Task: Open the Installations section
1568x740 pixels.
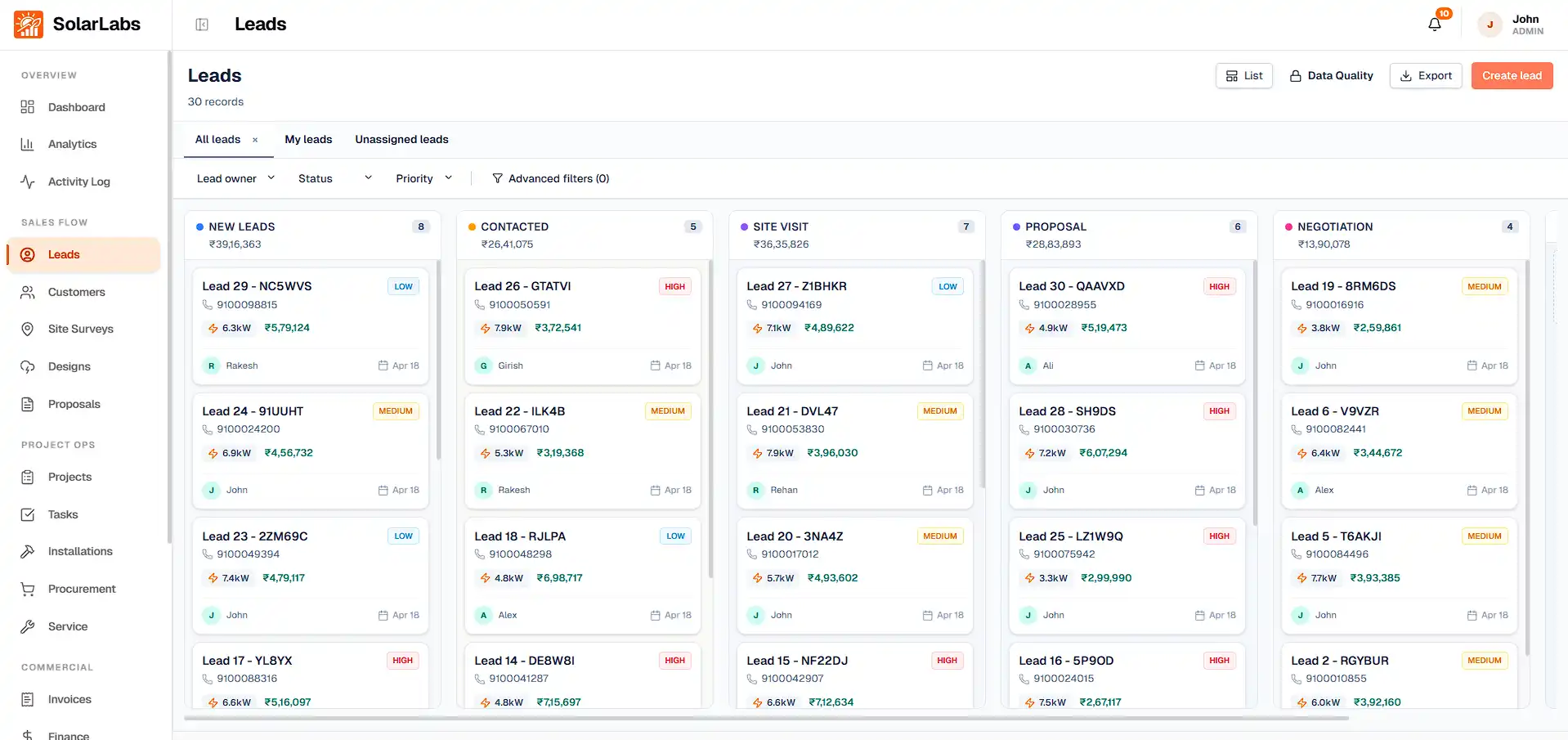Action: point(80,551)
